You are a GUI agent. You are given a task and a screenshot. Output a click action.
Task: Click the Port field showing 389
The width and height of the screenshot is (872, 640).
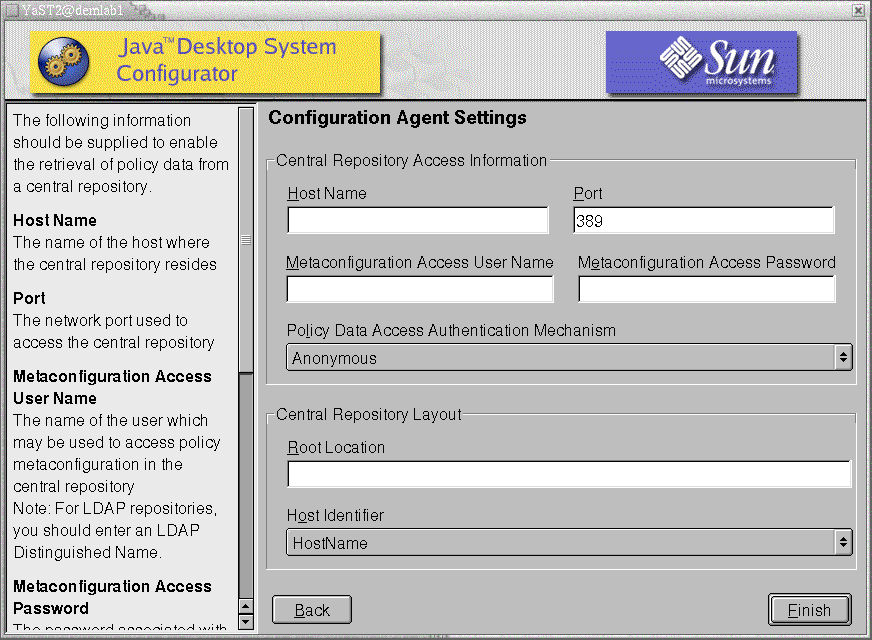pos(703,220)
